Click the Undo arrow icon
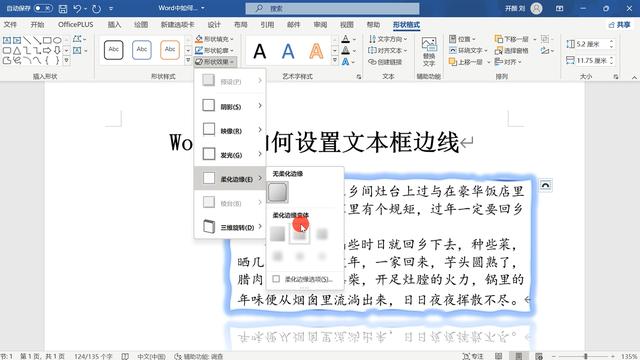Image resolution: width=640 pixels, height=360 pixels. tap(77, 8)
